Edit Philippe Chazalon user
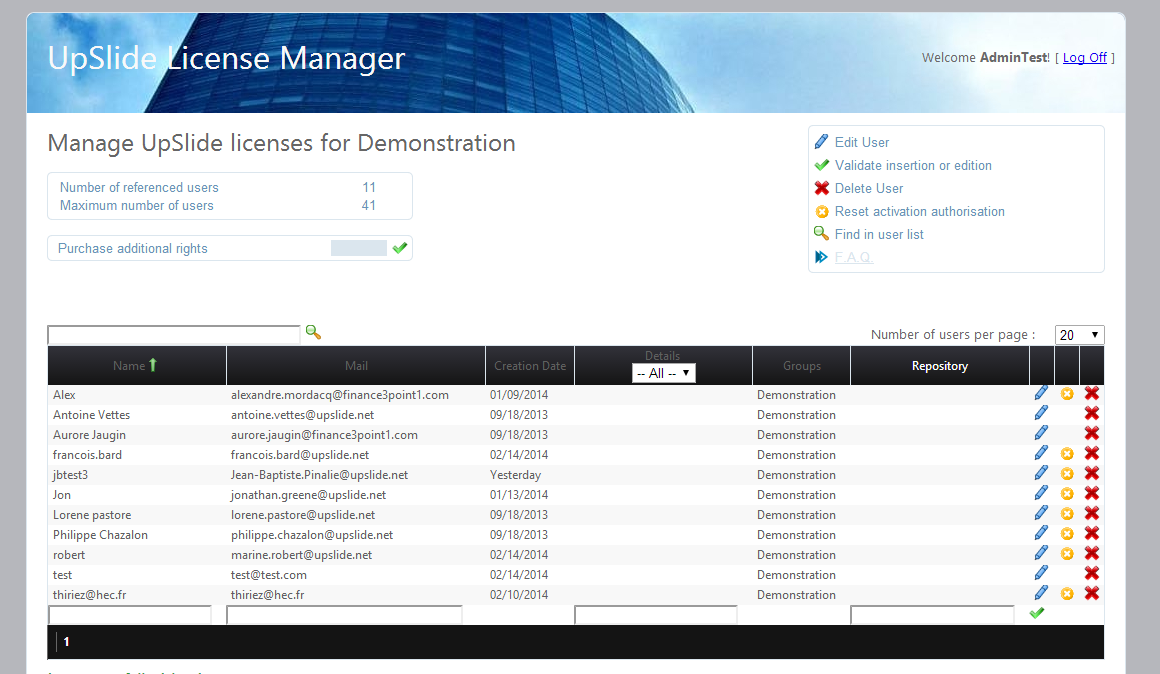Screen dimensions: 1160x674 [x=1041, y=533]
